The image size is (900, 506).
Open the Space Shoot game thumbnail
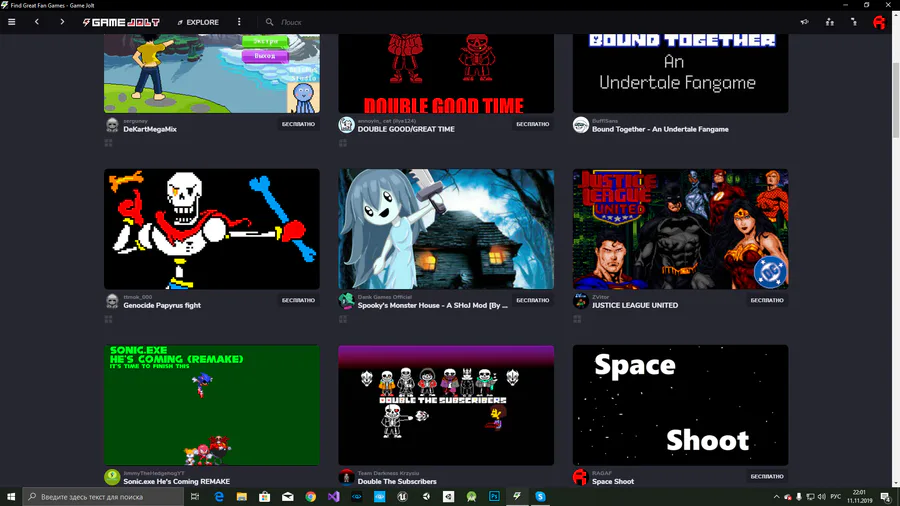(680, 405)
